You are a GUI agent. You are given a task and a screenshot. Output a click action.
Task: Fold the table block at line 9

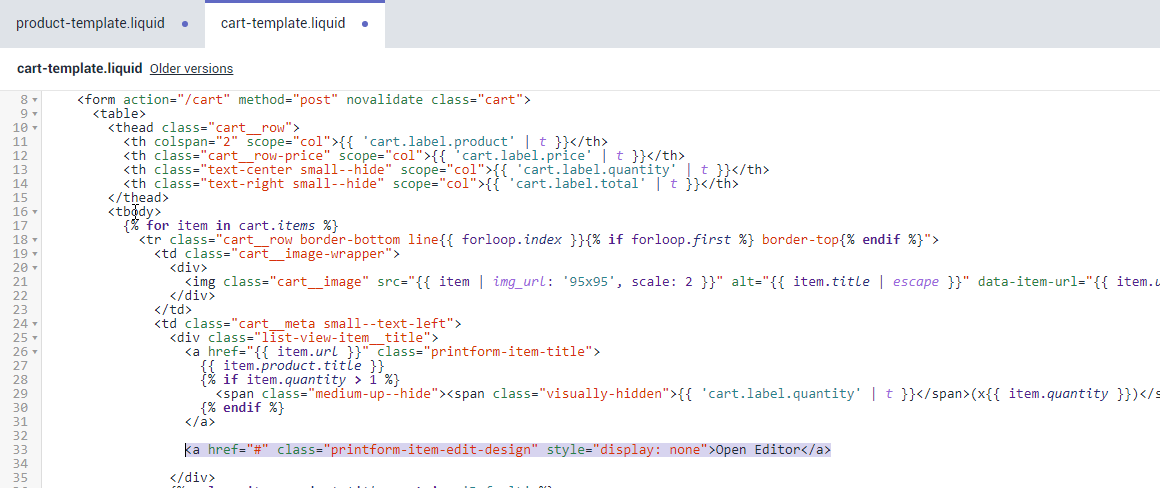coord(36,114)
